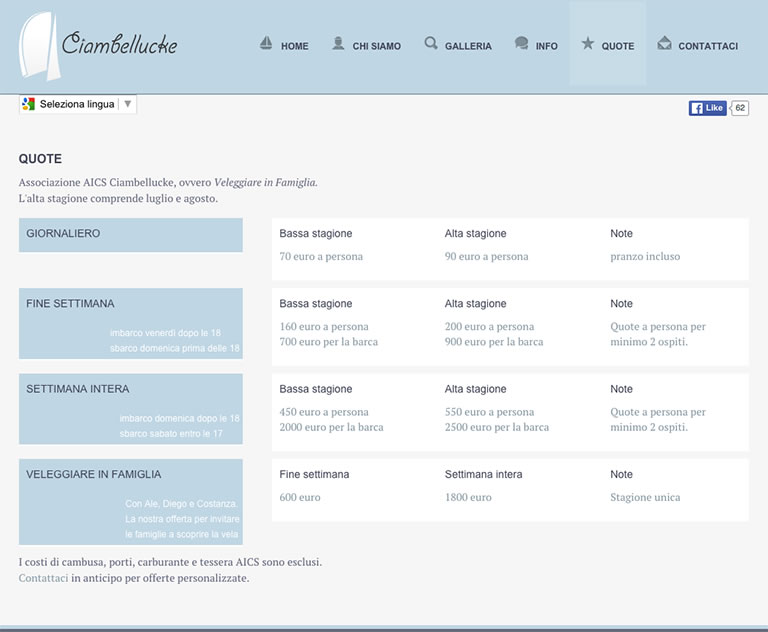Open the GALLERIA menu item
The height and width of the screenshot is (632, 768).
click(x=468, y=46)
